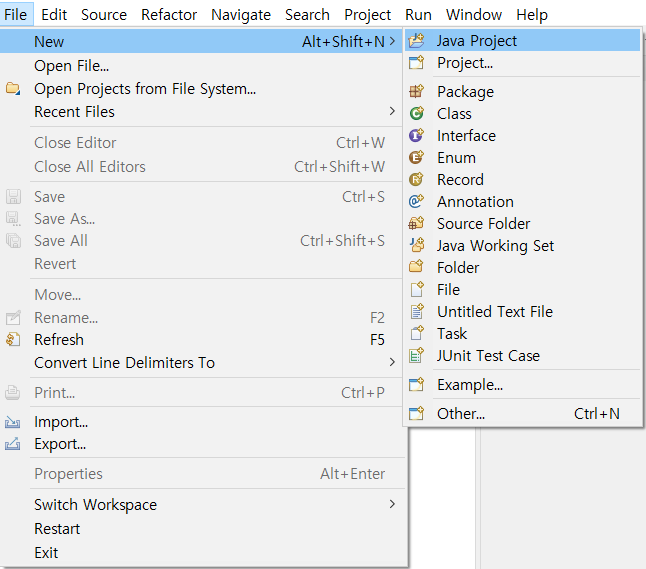Expand the Recent Files submenu arrow
Image resolution: width=646 pixels, height=569 pixels.
point(392,111)
